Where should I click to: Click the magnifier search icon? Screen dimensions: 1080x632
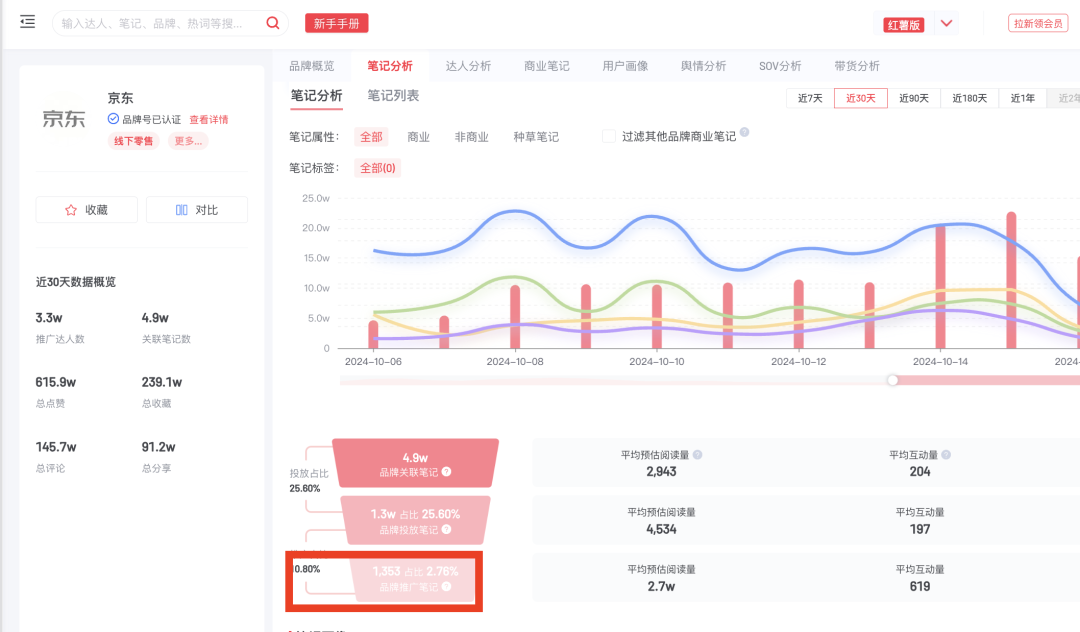pyautogui.click(x=271, y=22)
